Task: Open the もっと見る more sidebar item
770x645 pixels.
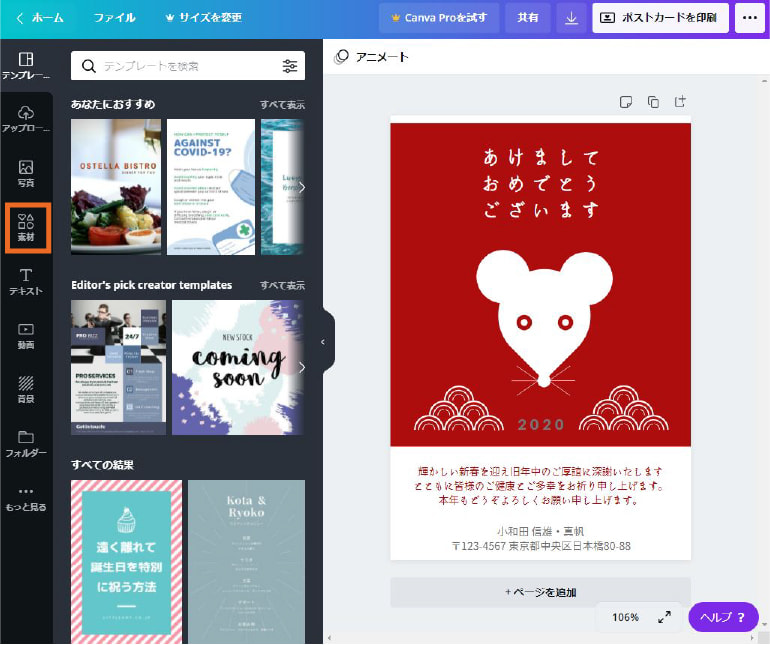Action: pos(26,499)
